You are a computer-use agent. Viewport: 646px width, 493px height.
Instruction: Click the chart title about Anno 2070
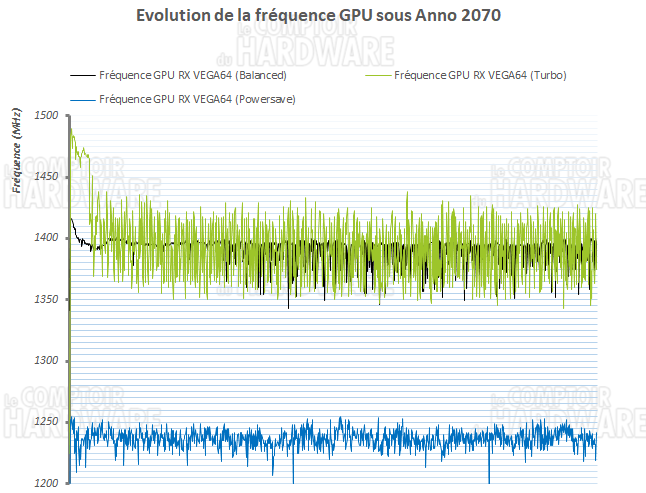click(x=325, y=17)
